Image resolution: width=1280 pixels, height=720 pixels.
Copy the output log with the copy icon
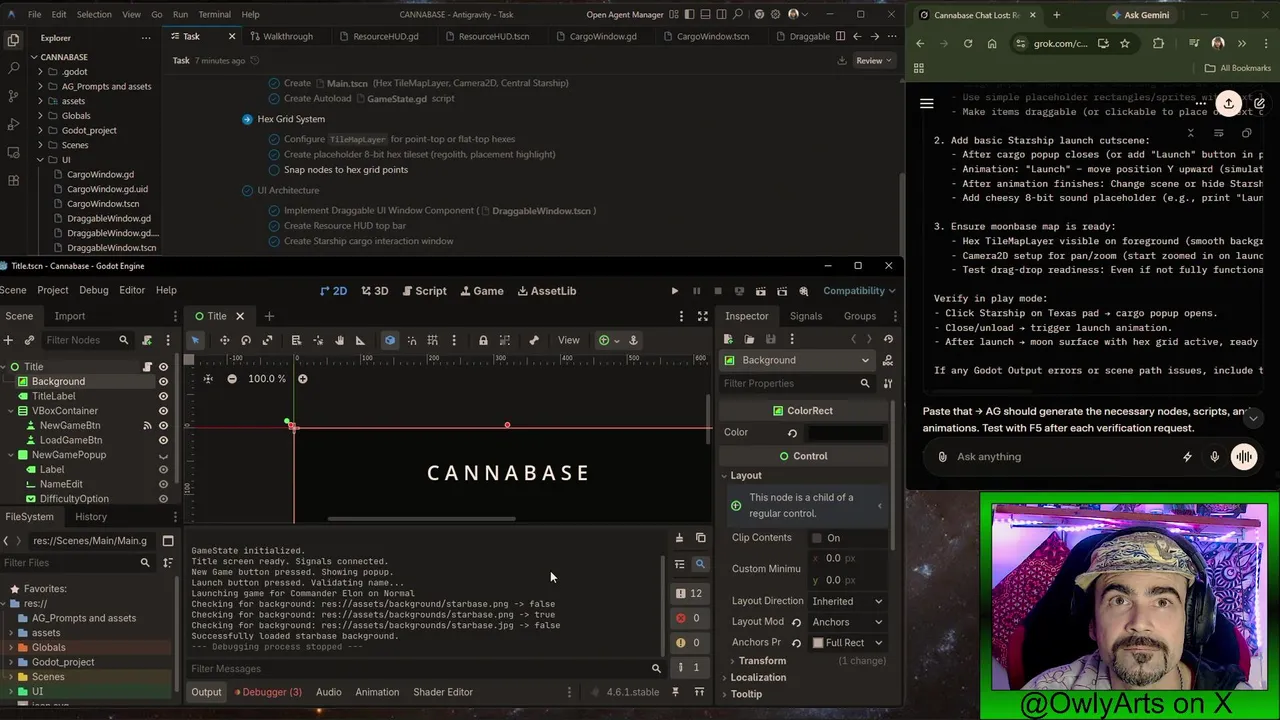click(700, 539)
